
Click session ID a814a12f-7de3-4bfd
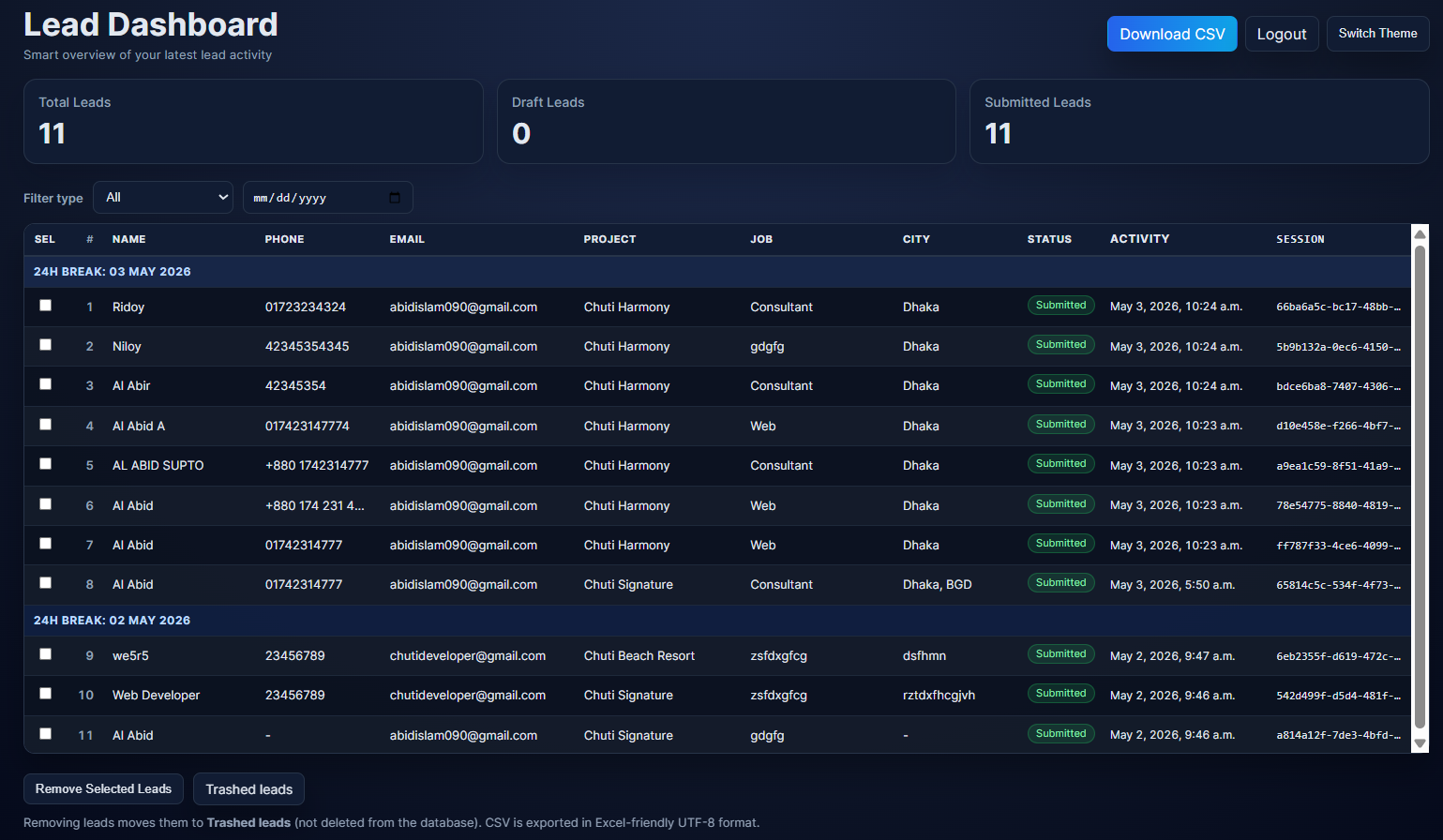point(1338,735)
